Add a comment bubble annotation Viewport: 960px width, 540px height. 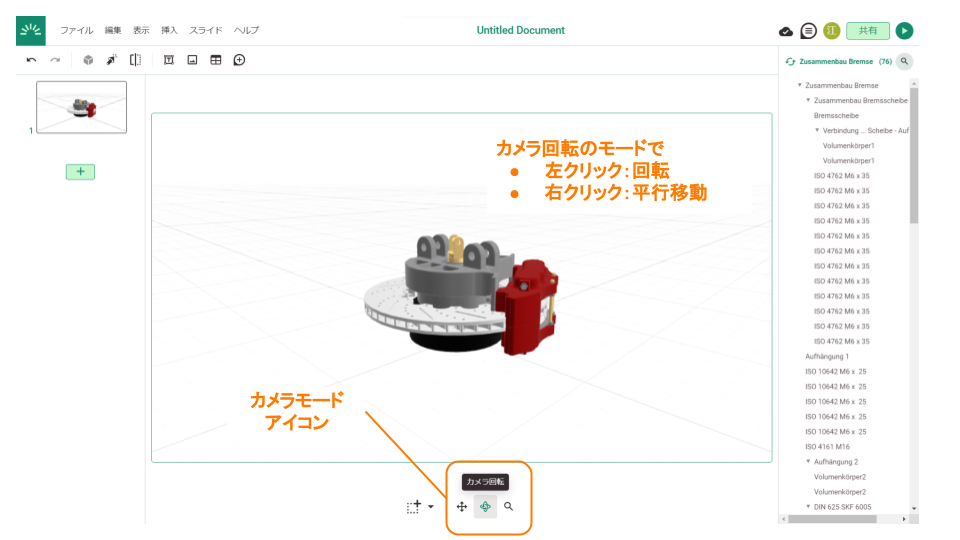point(239,60)
